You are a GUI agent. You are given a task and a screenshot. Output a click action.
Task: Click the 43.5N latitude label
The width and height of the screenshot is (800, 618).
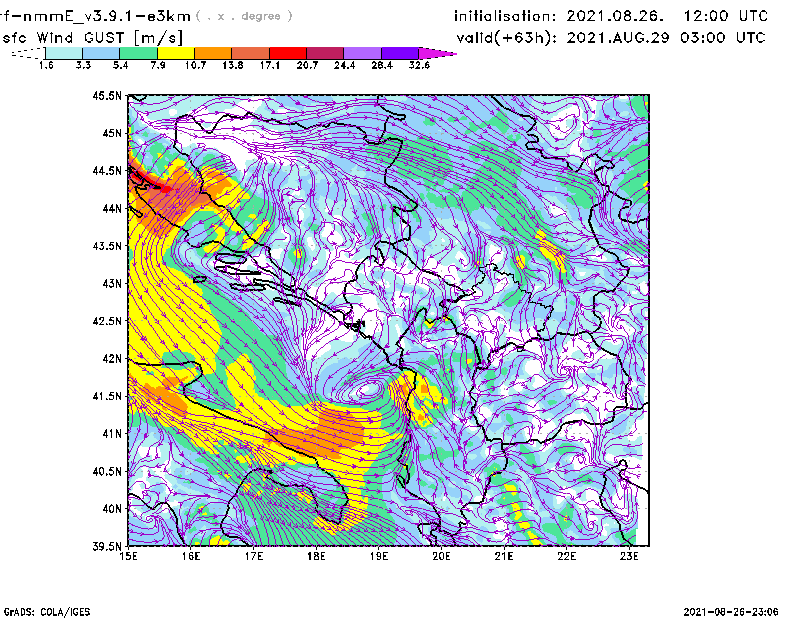[108, 246]
